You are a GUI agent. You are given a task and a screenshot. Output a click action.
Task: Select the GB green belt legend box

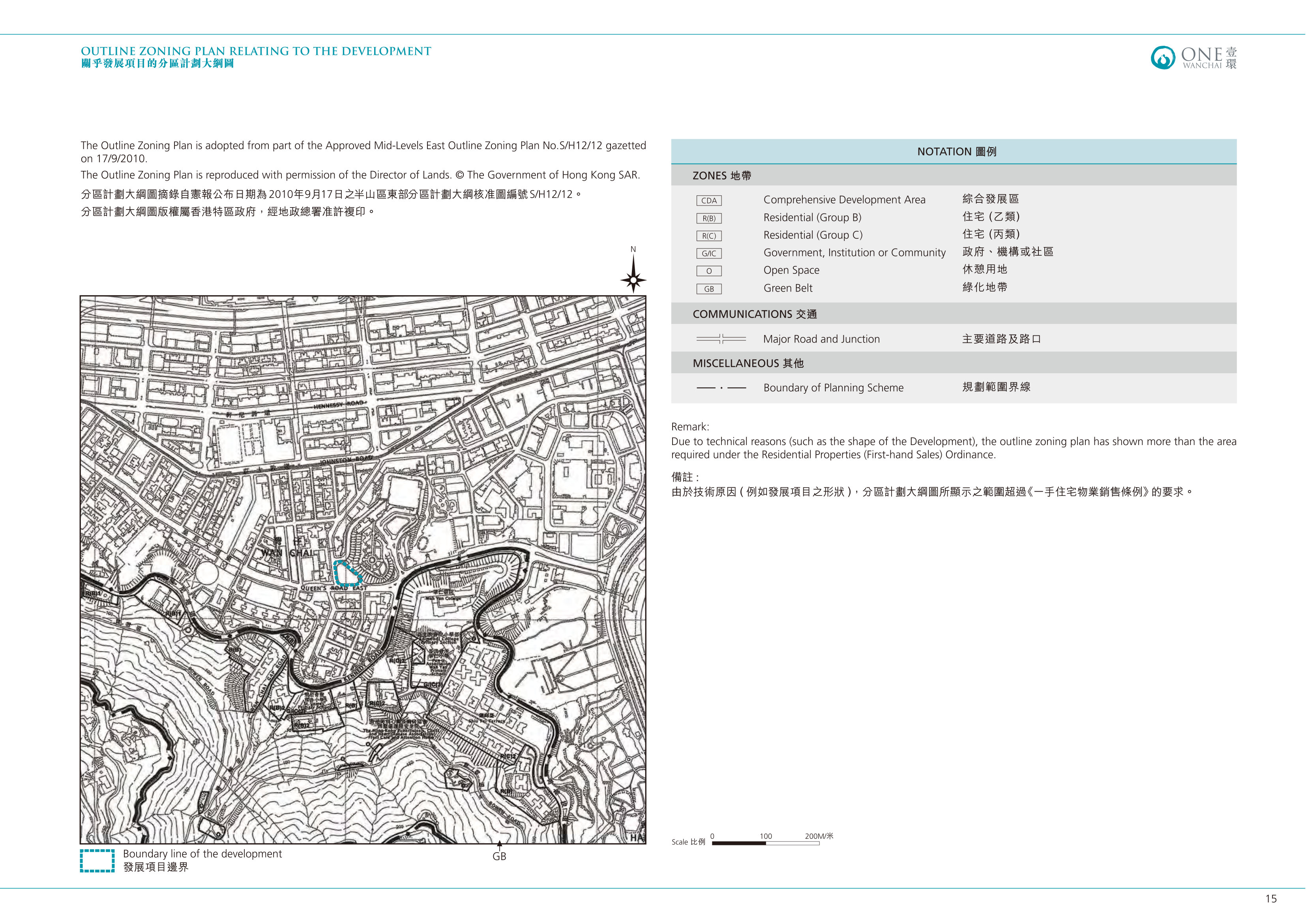(x=708, y=288)
